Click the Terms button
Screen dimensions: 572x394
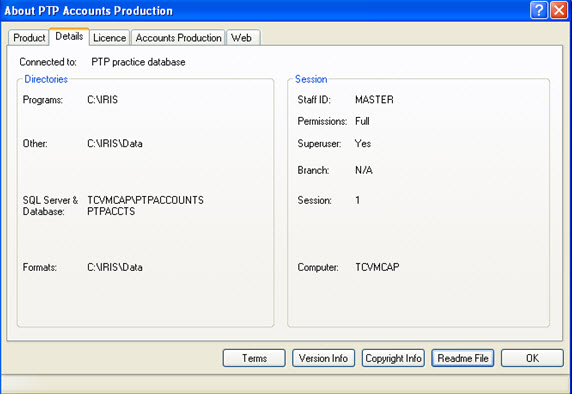pyautogui.click(x=254, y=358)
